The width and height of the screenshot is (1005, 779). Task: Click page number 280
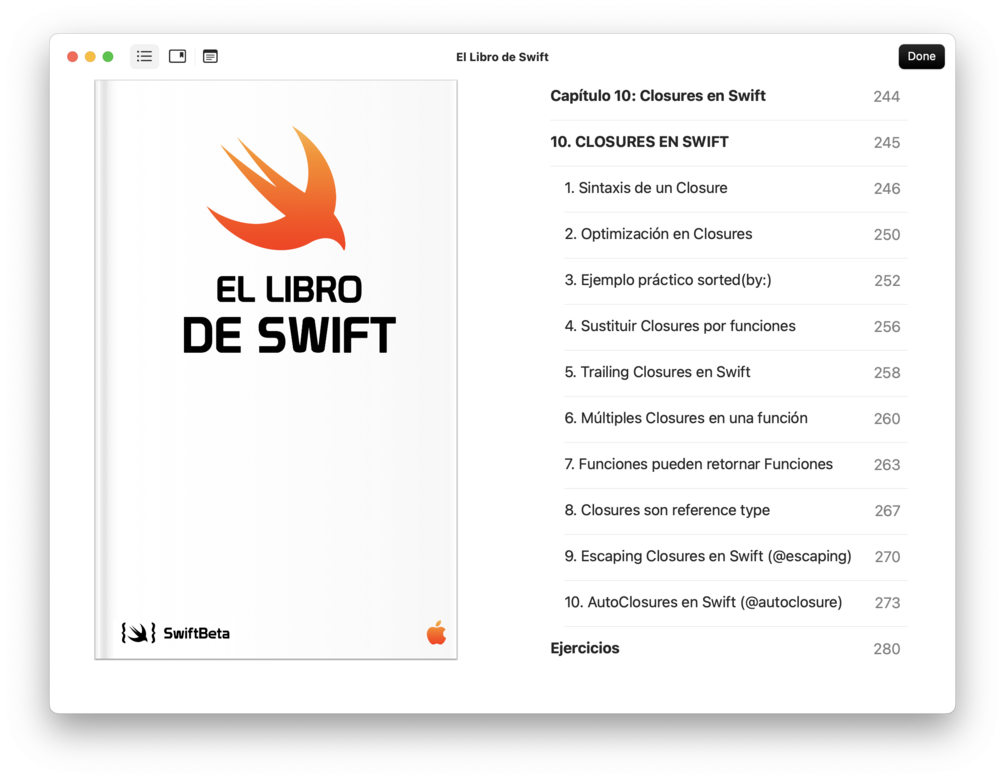886,649
